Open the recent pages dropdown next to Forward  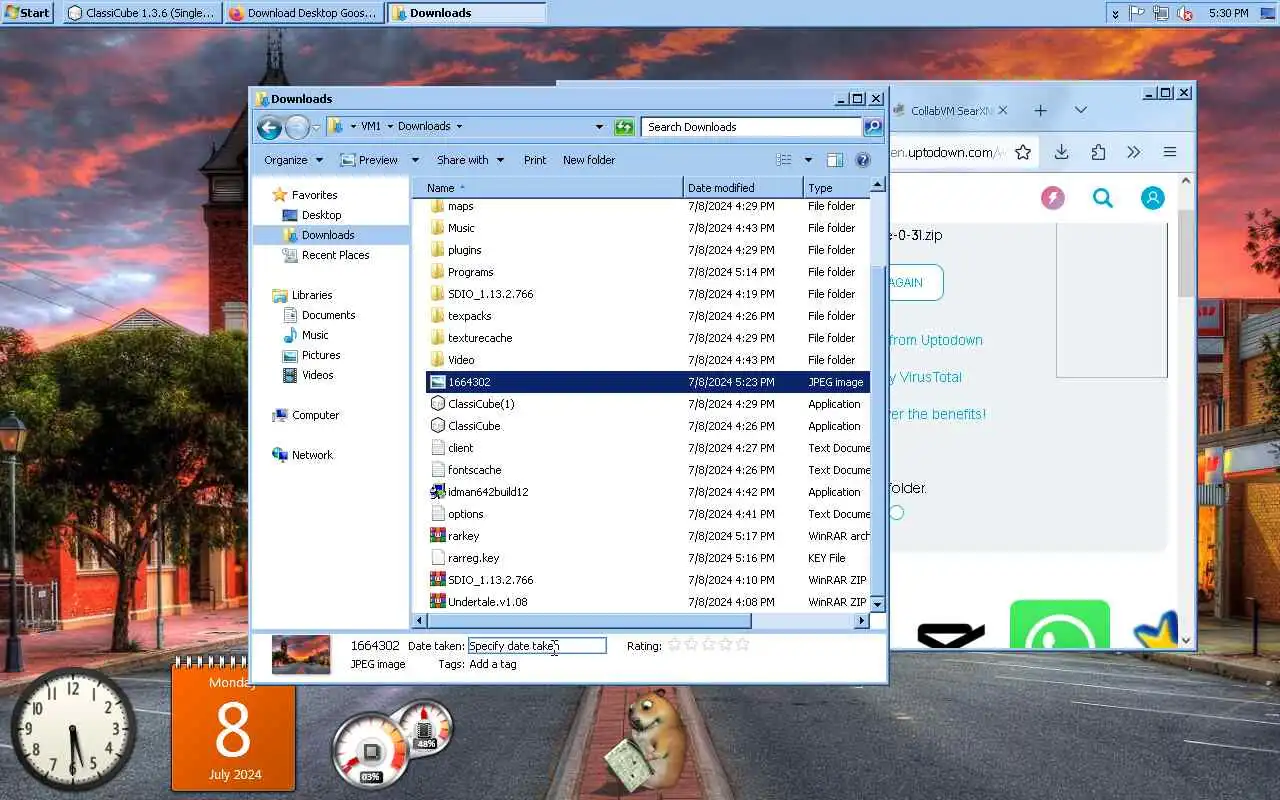(x=316, y=127)
